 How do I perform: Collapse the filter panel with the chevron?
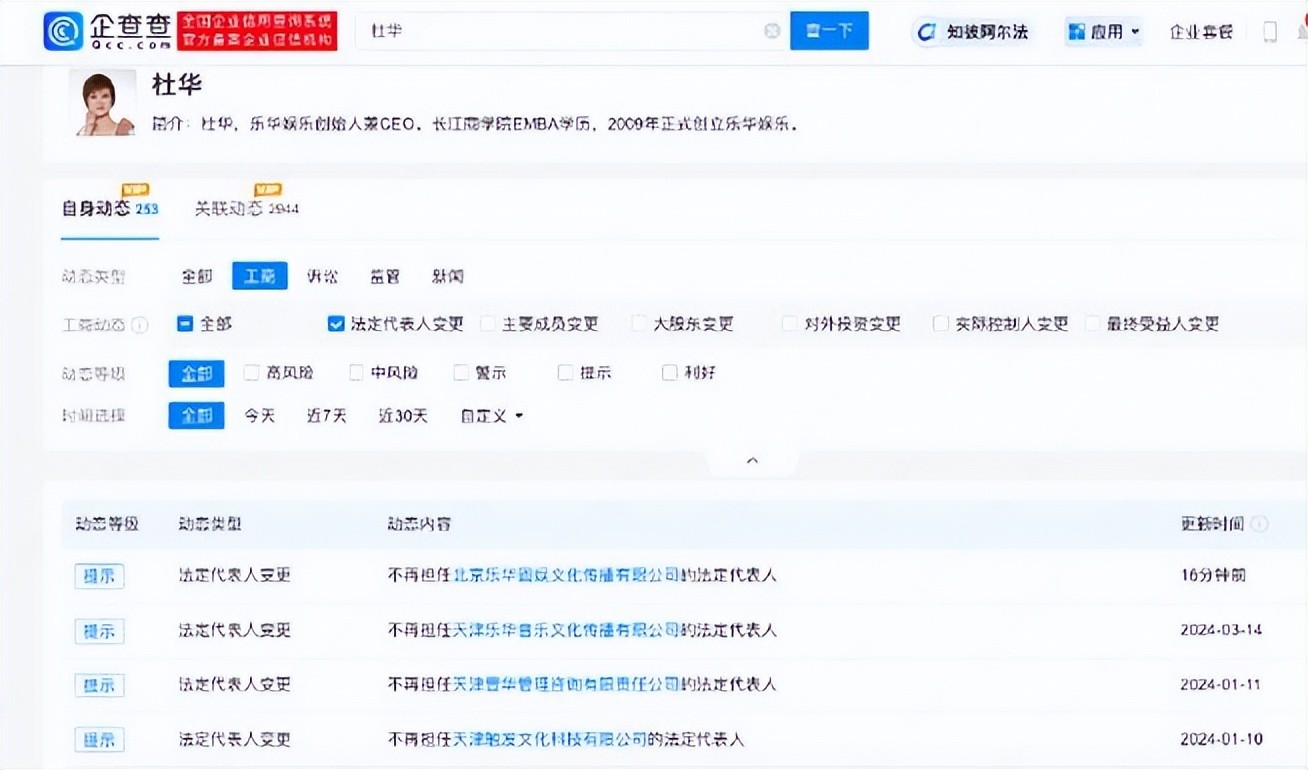point(753,461)
